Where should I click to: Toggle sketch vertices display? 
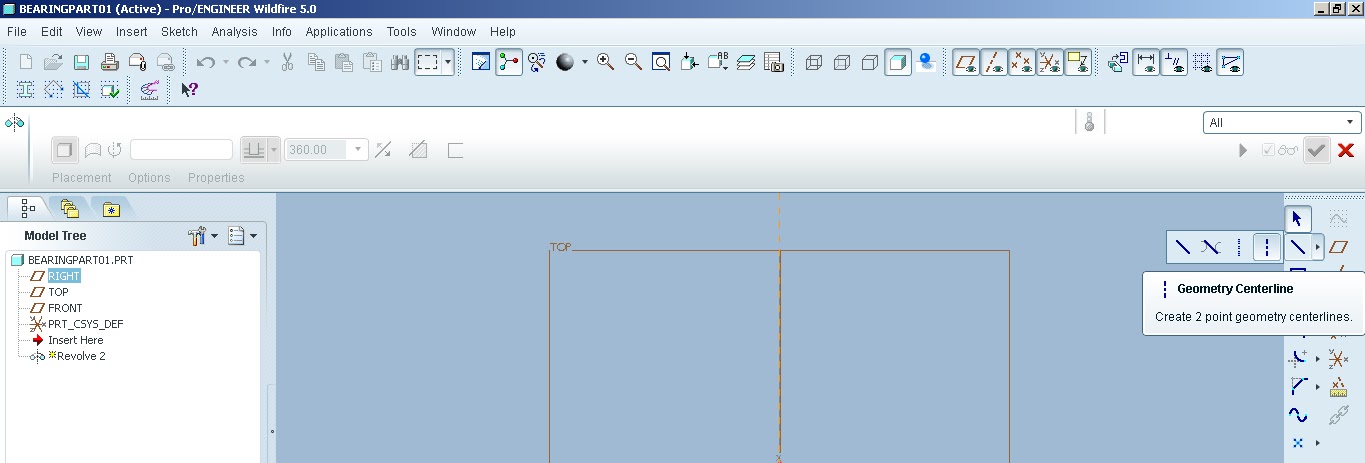(x=1230, y=62)
